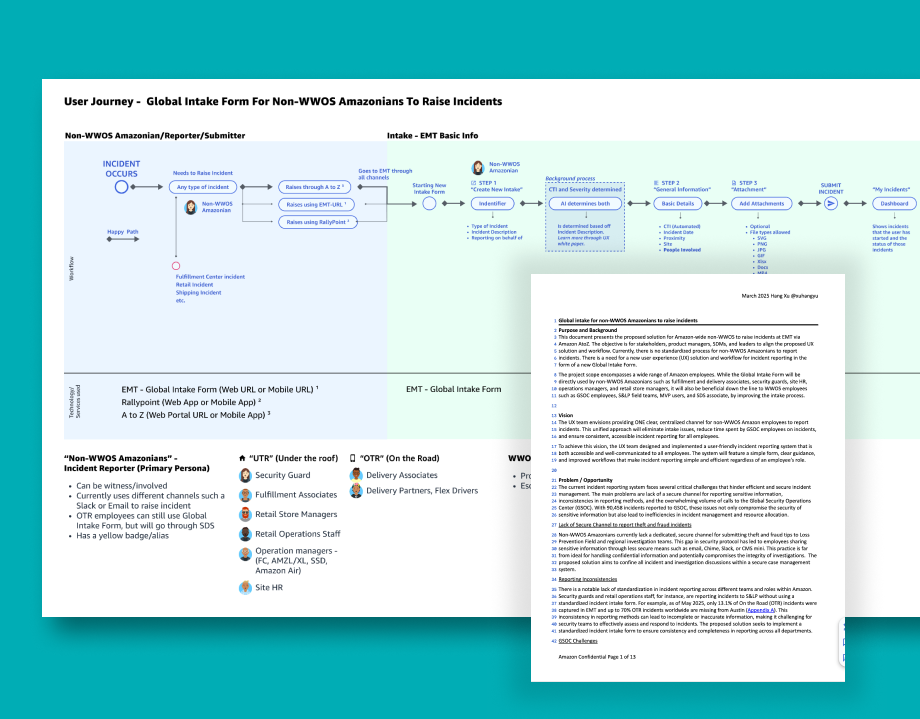This screenshot has height=719, width=920.
Task: Click the Step 3 attachment file icon
Action: 734,183
